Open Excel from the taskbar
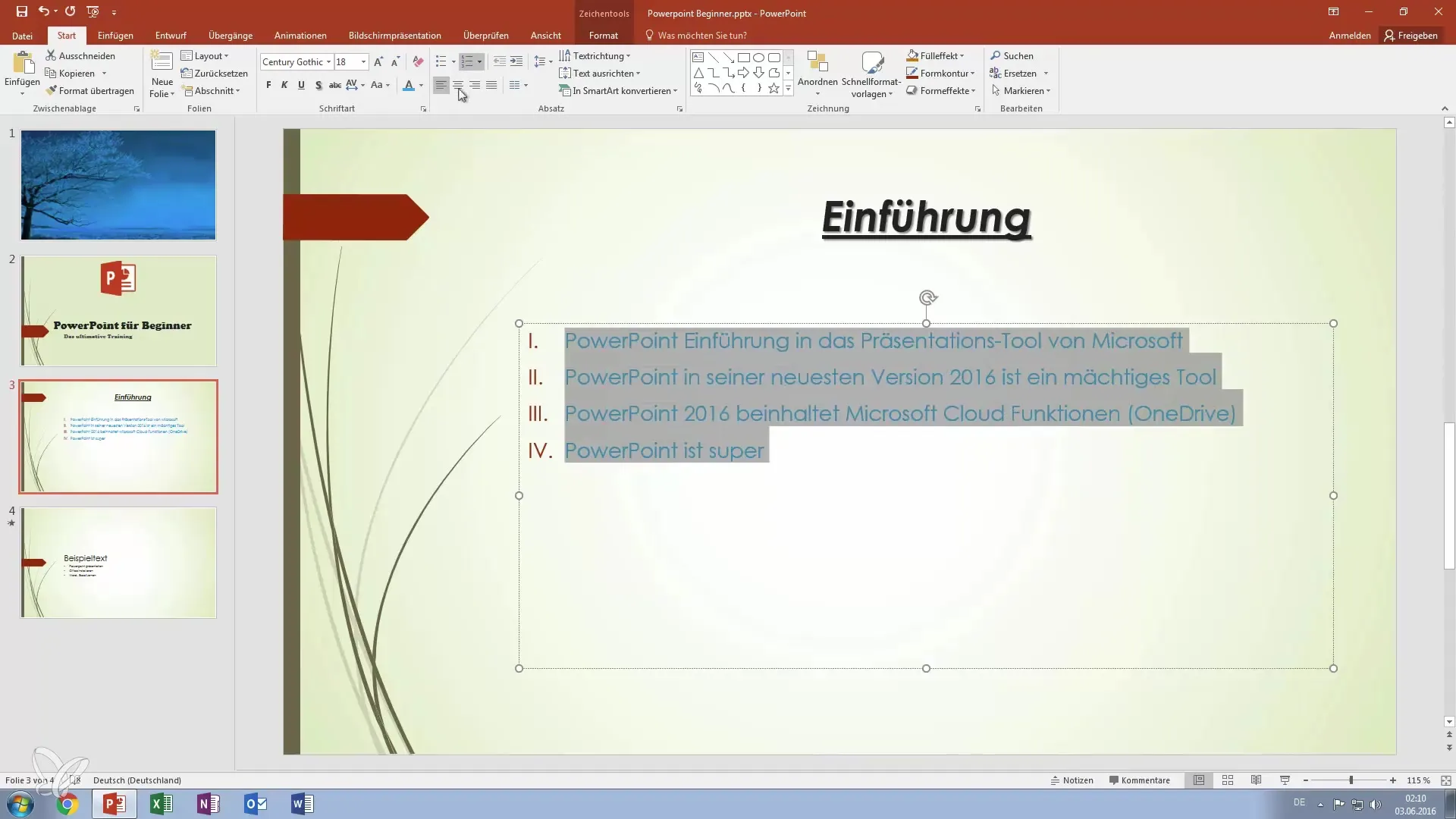The image size is (1456, 819). click(162, 804)
